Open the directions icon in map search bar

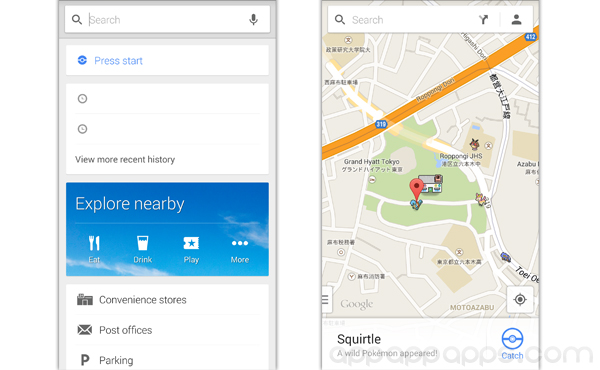coord(484,20)
